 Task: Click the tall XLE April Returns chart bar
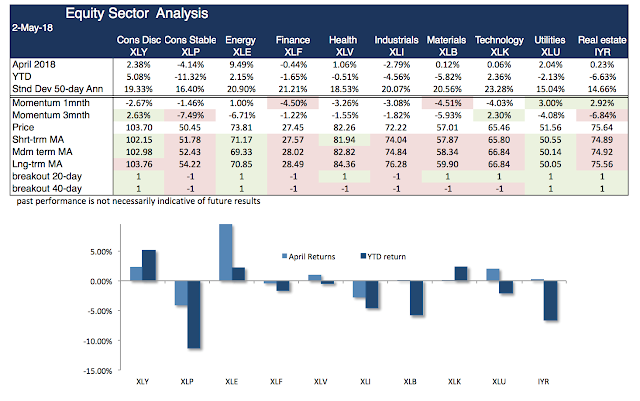227,252
